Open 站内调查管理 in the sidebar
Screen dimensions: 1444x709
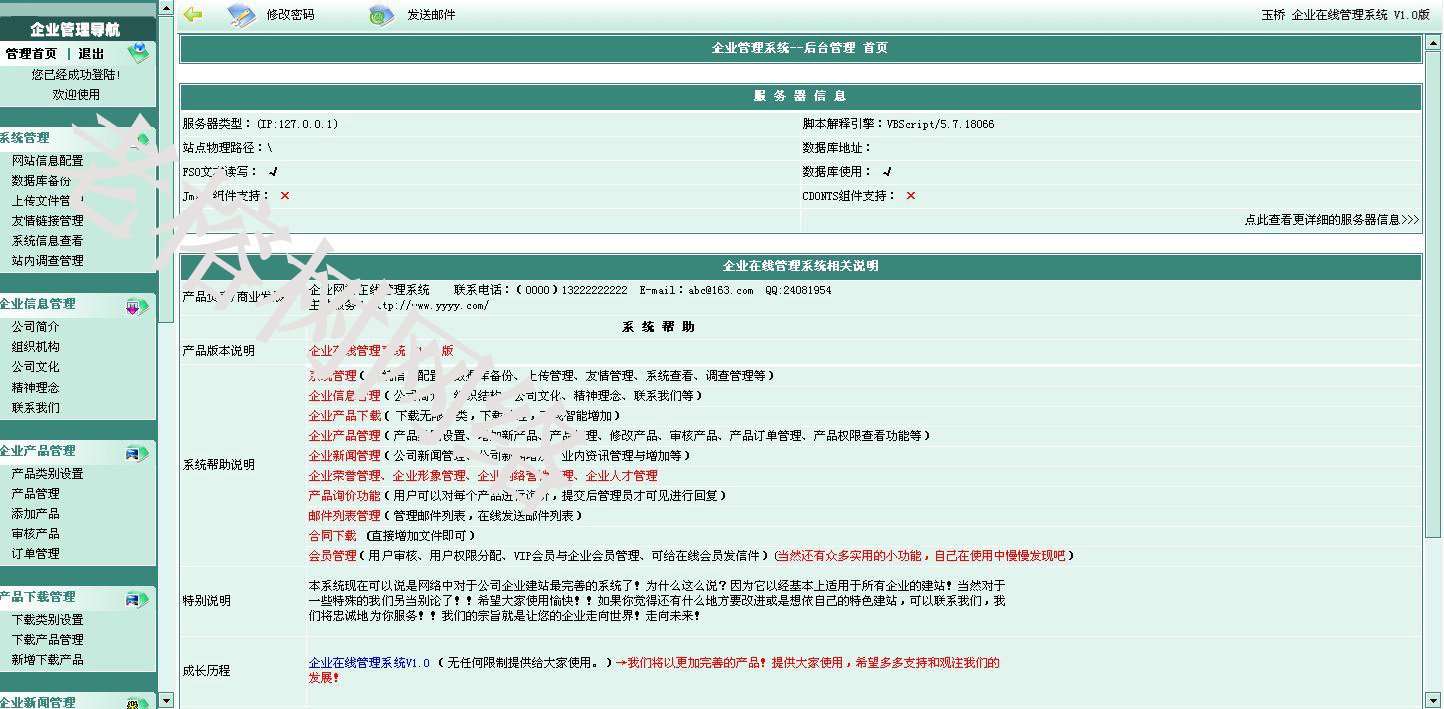point(48,261)
